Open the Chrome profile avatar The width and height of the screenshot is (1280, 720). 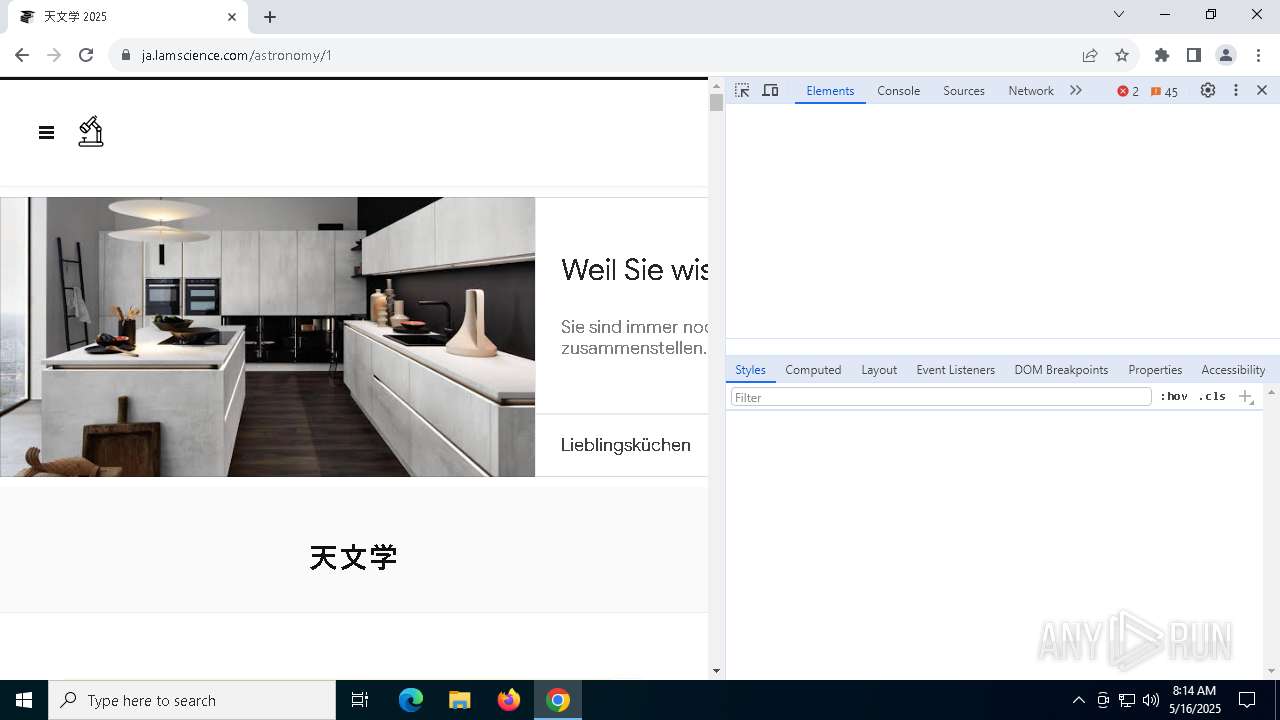click(1226, 55)
